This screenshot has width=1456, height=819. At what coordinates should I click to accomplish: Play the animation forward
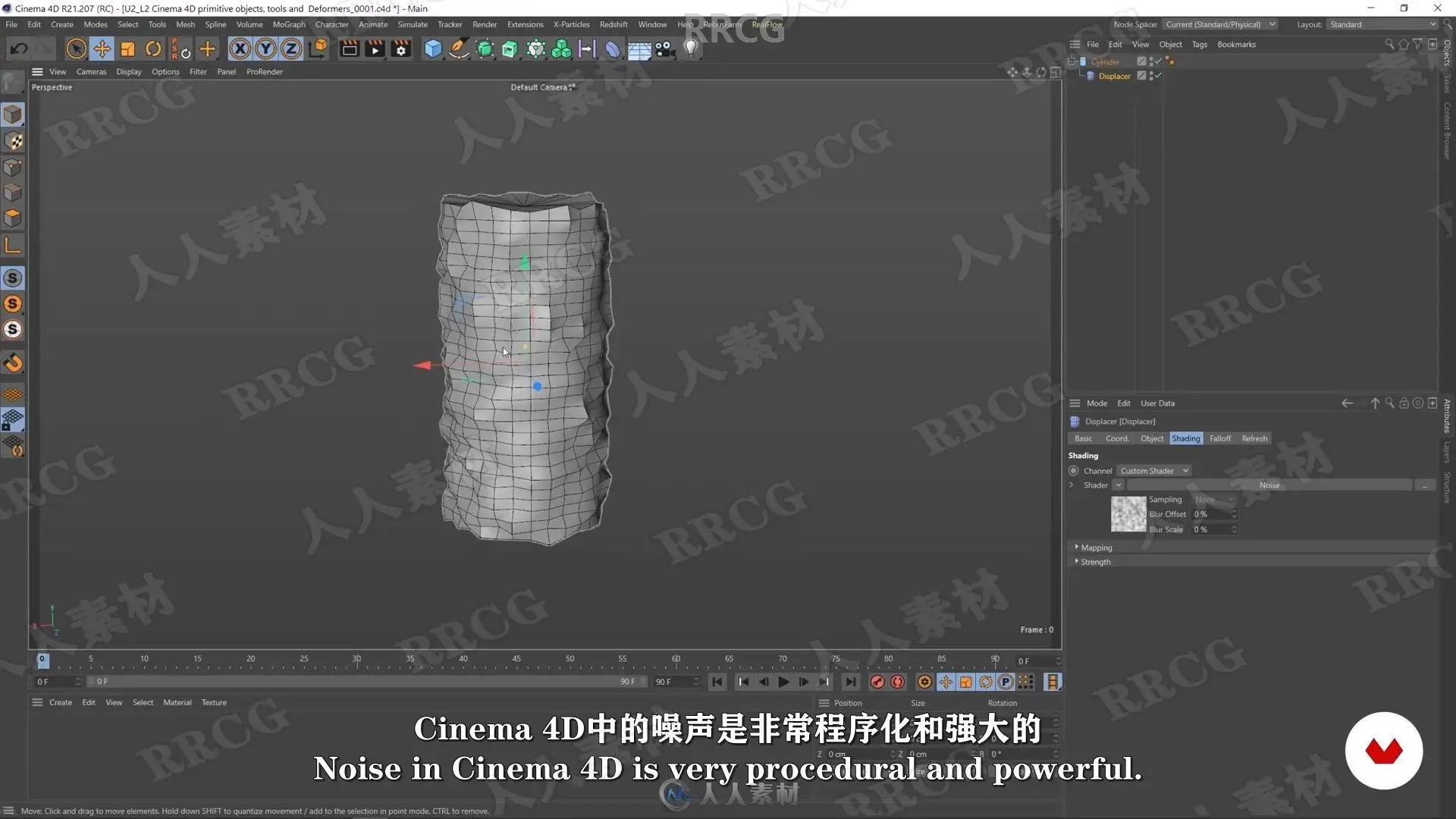[x=783, y=682]
